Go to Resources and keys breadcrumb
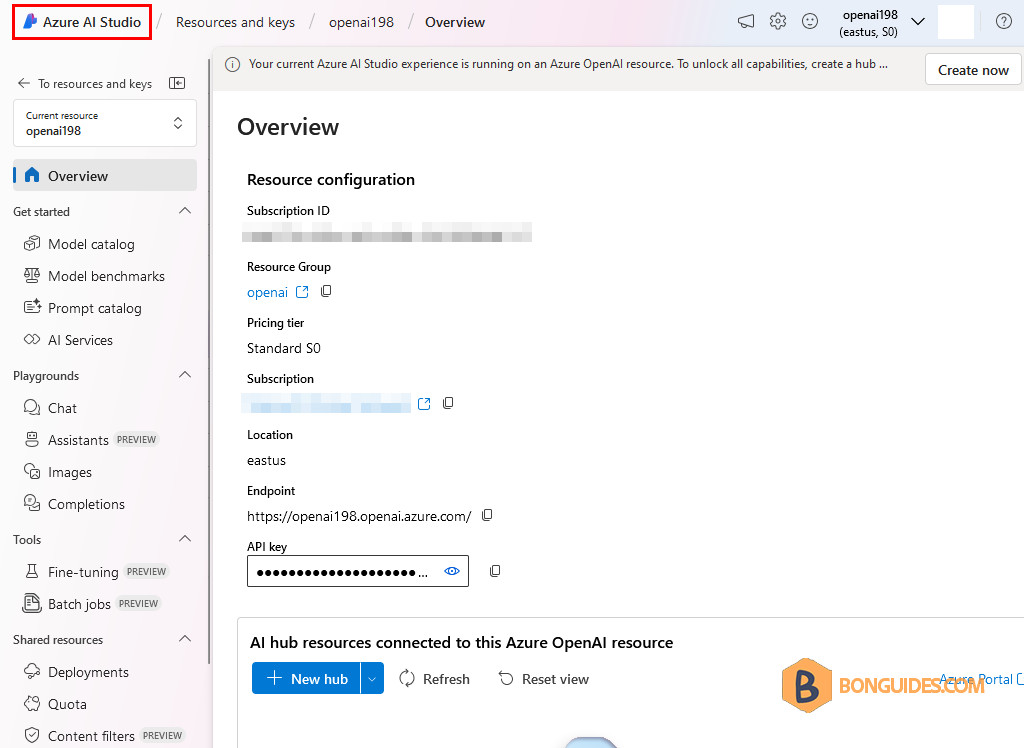 235,22
